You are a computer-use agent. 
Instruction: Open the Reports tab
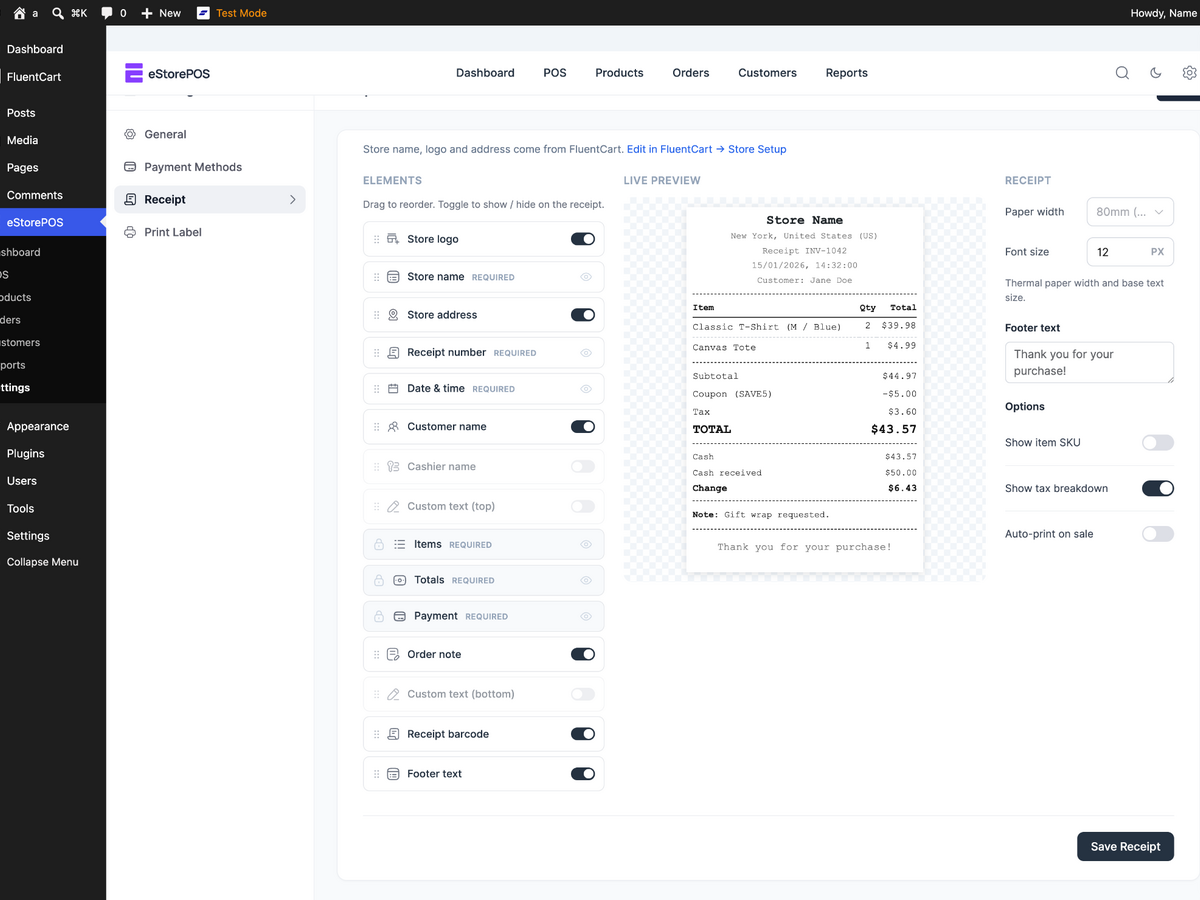(x=847, y=73)
